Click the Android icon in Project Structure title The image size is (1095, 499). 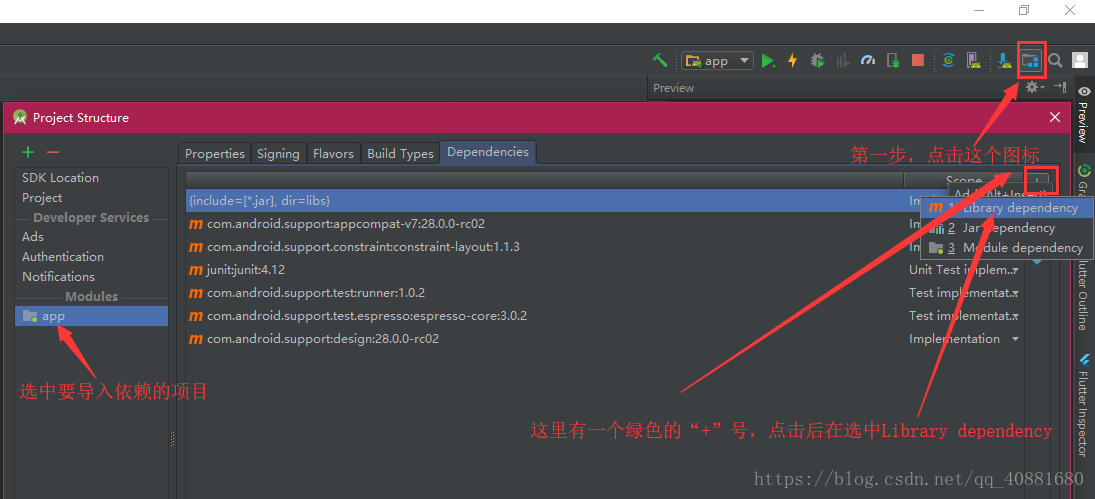[20, 117]
